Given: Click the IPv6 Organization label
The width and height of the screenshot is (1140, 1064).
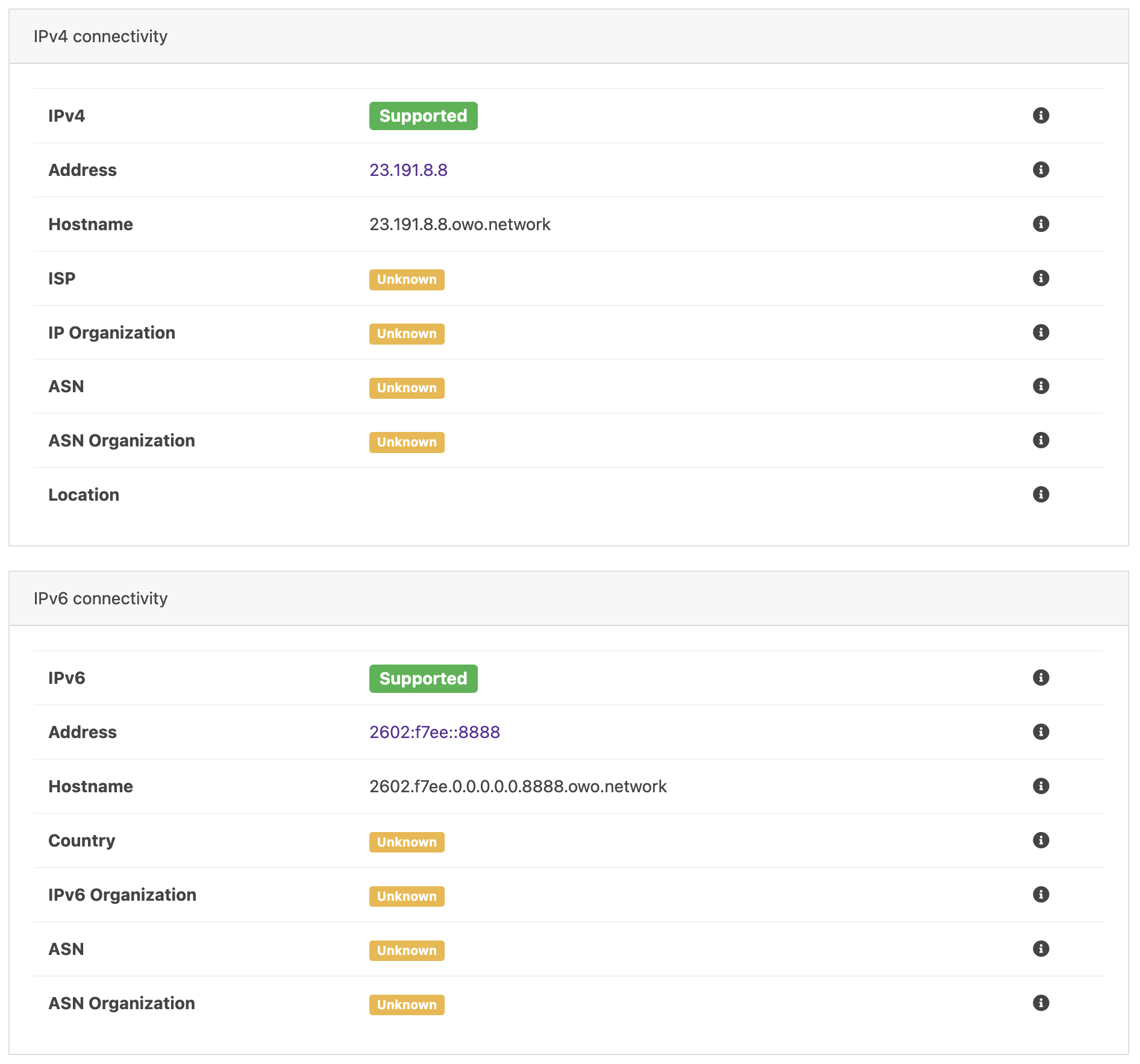Looking at the screenshot, I should [122, 895].
